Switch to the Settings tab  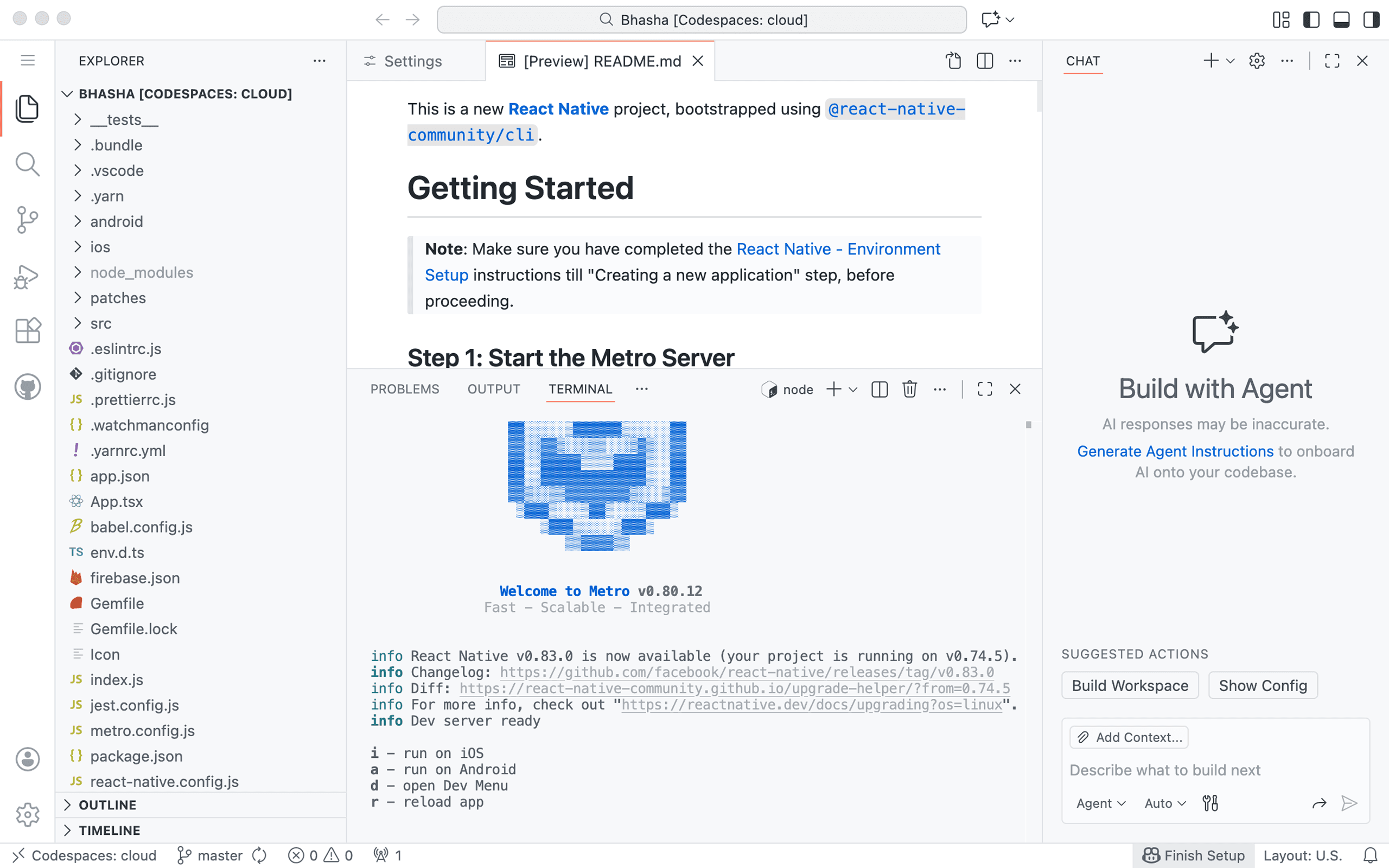(x=412, y=61)
